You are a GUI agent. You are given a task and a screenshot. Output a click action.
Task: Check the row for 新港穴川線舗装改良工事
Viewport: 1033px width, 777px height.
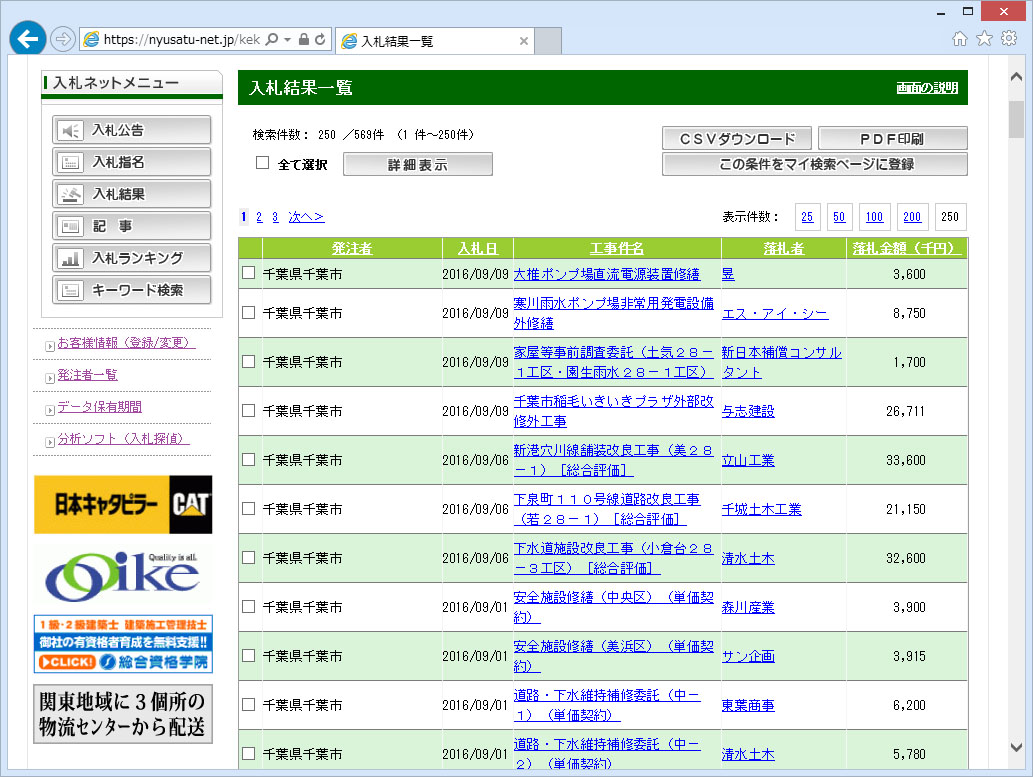coord(248,459)
